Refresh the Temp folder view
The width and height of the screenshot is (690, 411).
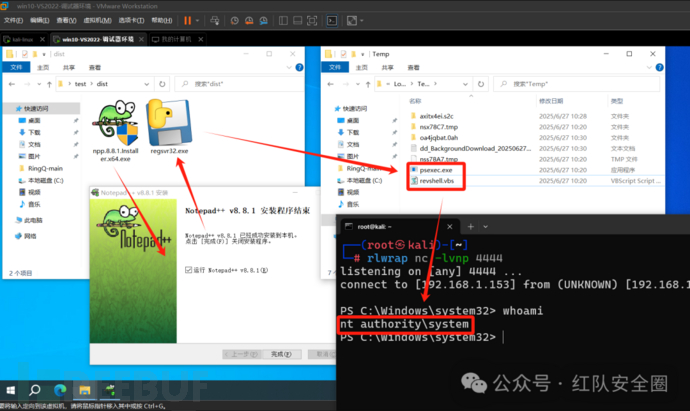pyautogui.click(x=481, y=84)
